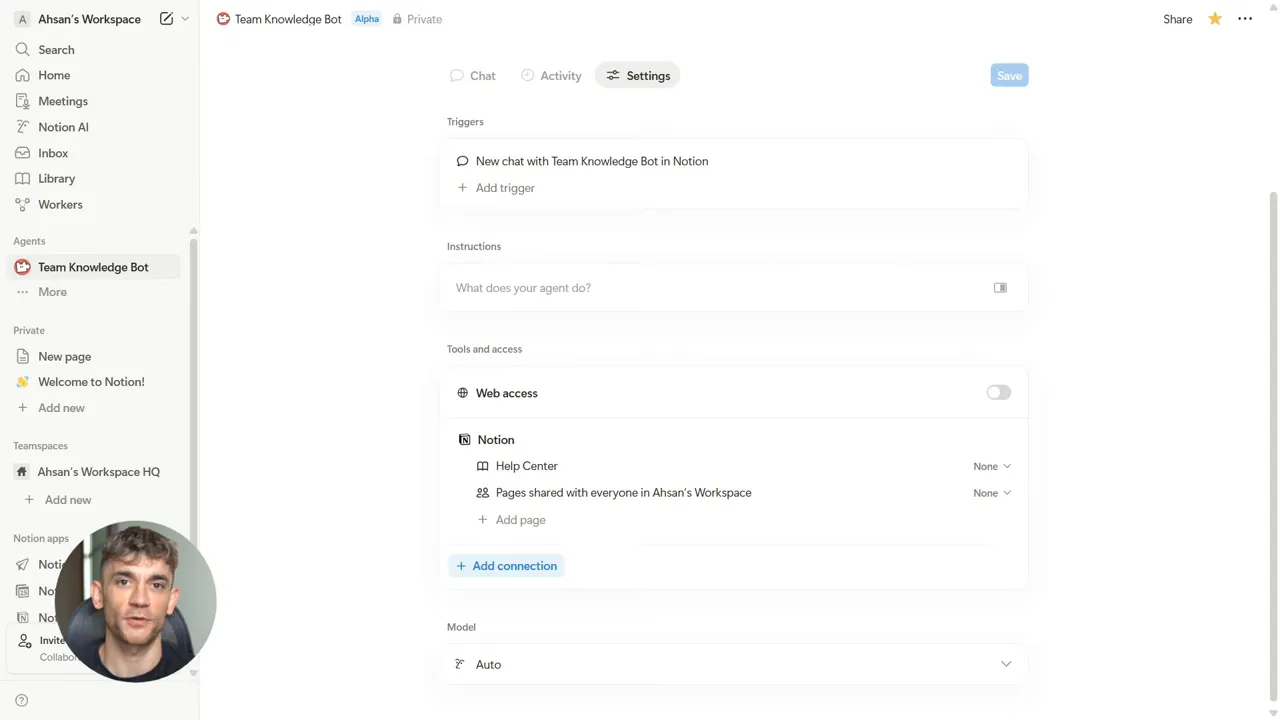Open help question mark icon
Viewport: 1280px width, 720px height.
[x=22, y=701]
